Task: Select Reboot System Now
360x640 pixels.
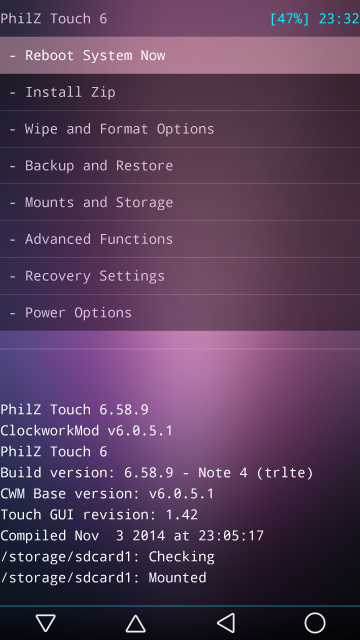Action: (x=180, y=56)
